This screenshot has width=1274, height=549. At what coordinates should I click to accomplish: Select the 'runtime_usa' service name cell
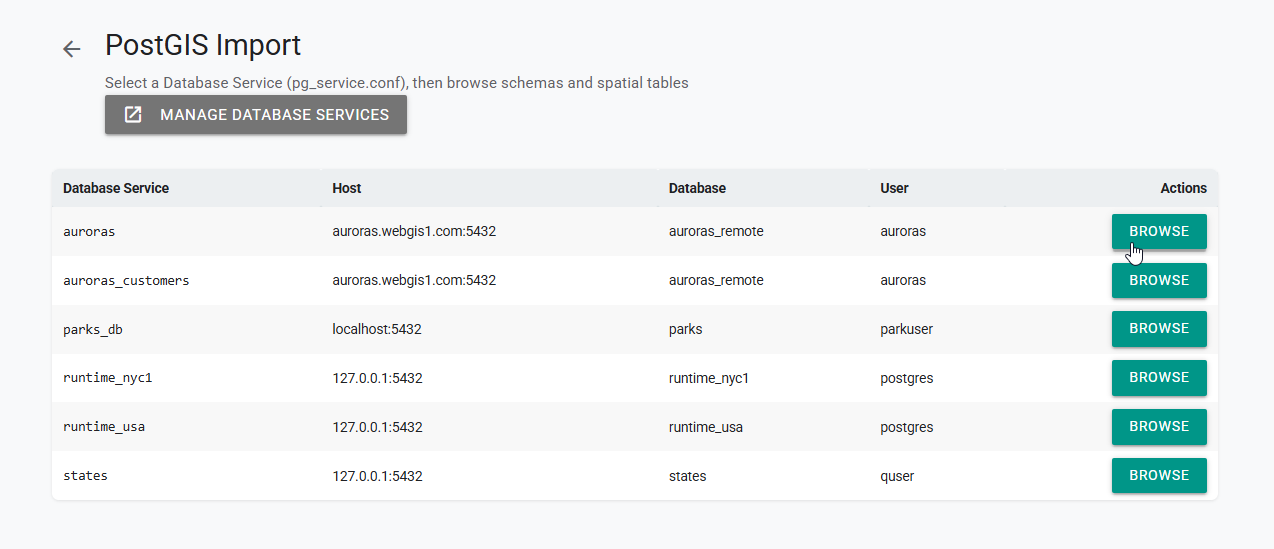point(104,427)
